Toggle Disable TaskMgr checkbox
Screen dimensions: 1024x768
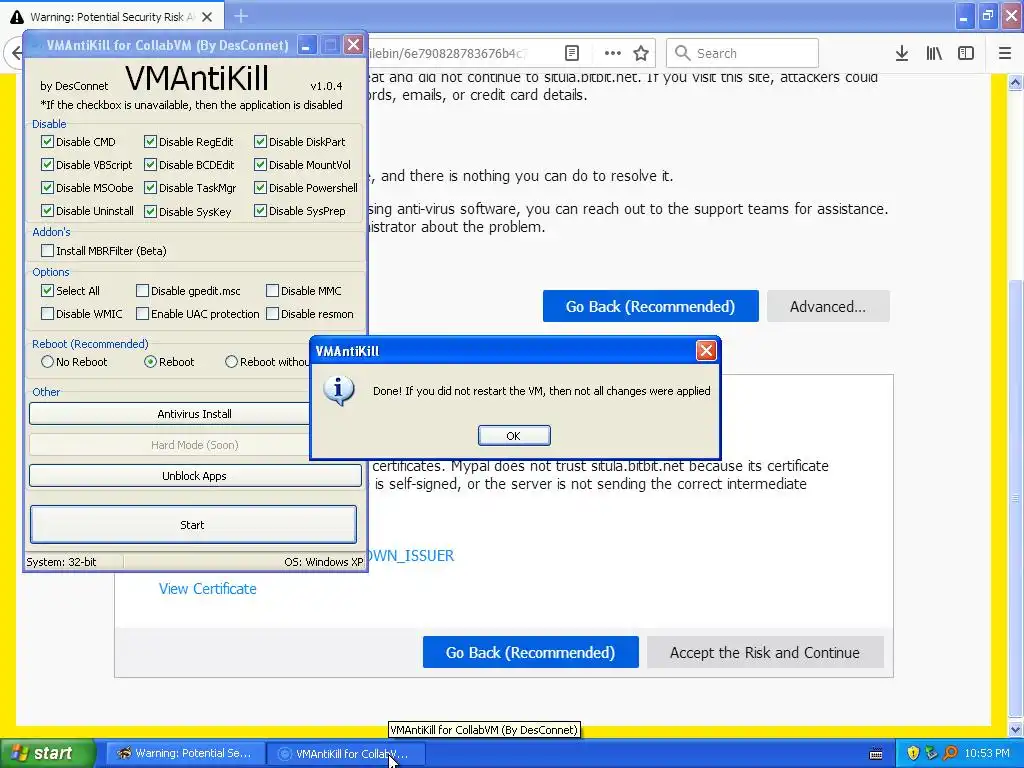150,187
